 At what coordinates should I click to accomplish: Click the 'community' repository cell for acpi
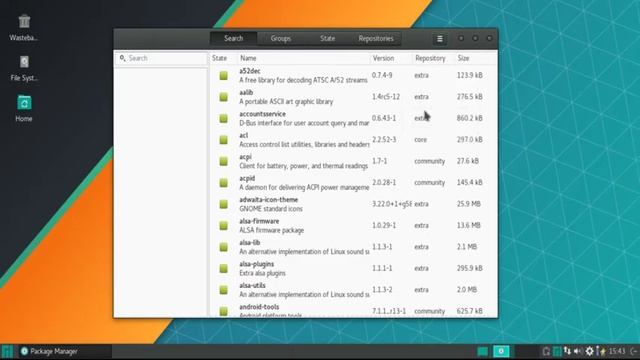[x=429, y=161]
